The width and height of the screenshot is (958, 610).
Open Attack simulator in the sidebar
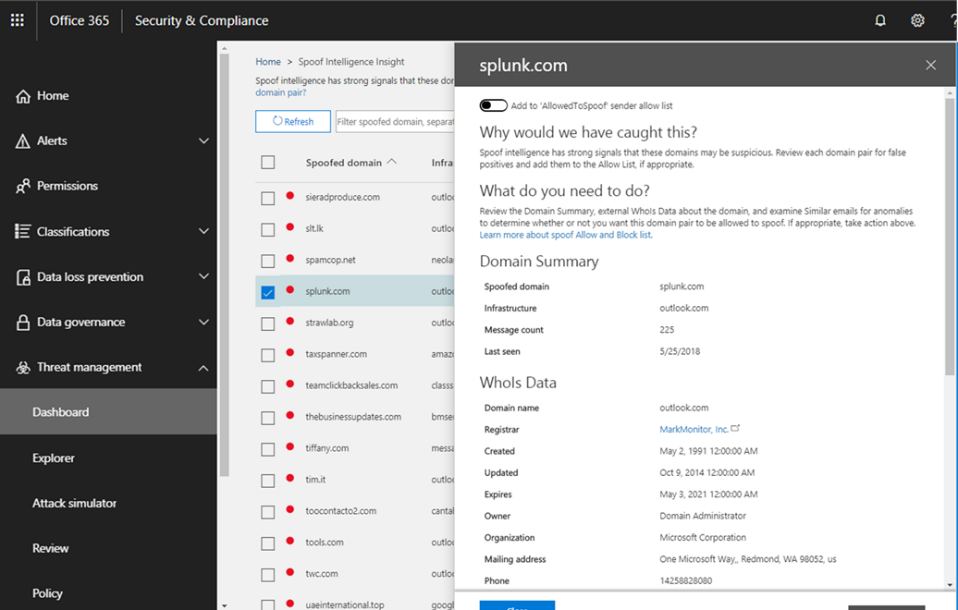pos(74,503)
